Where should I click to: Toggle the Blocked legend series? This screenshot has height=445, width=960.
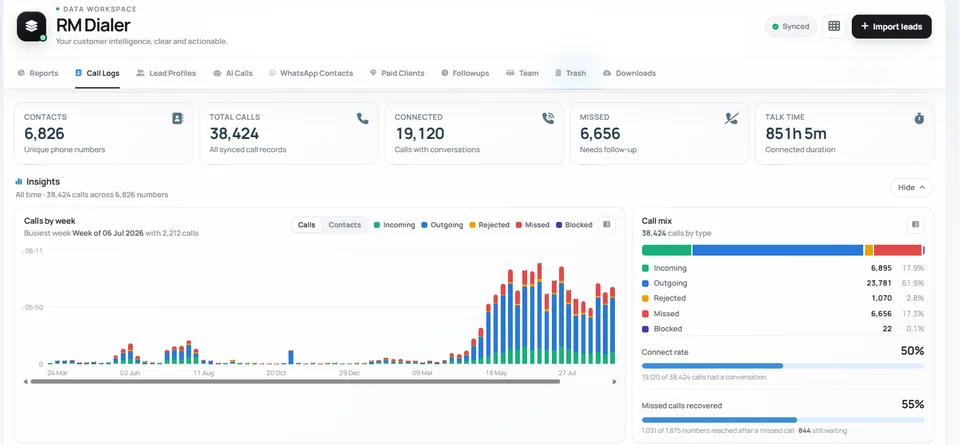tap(574, 225)
